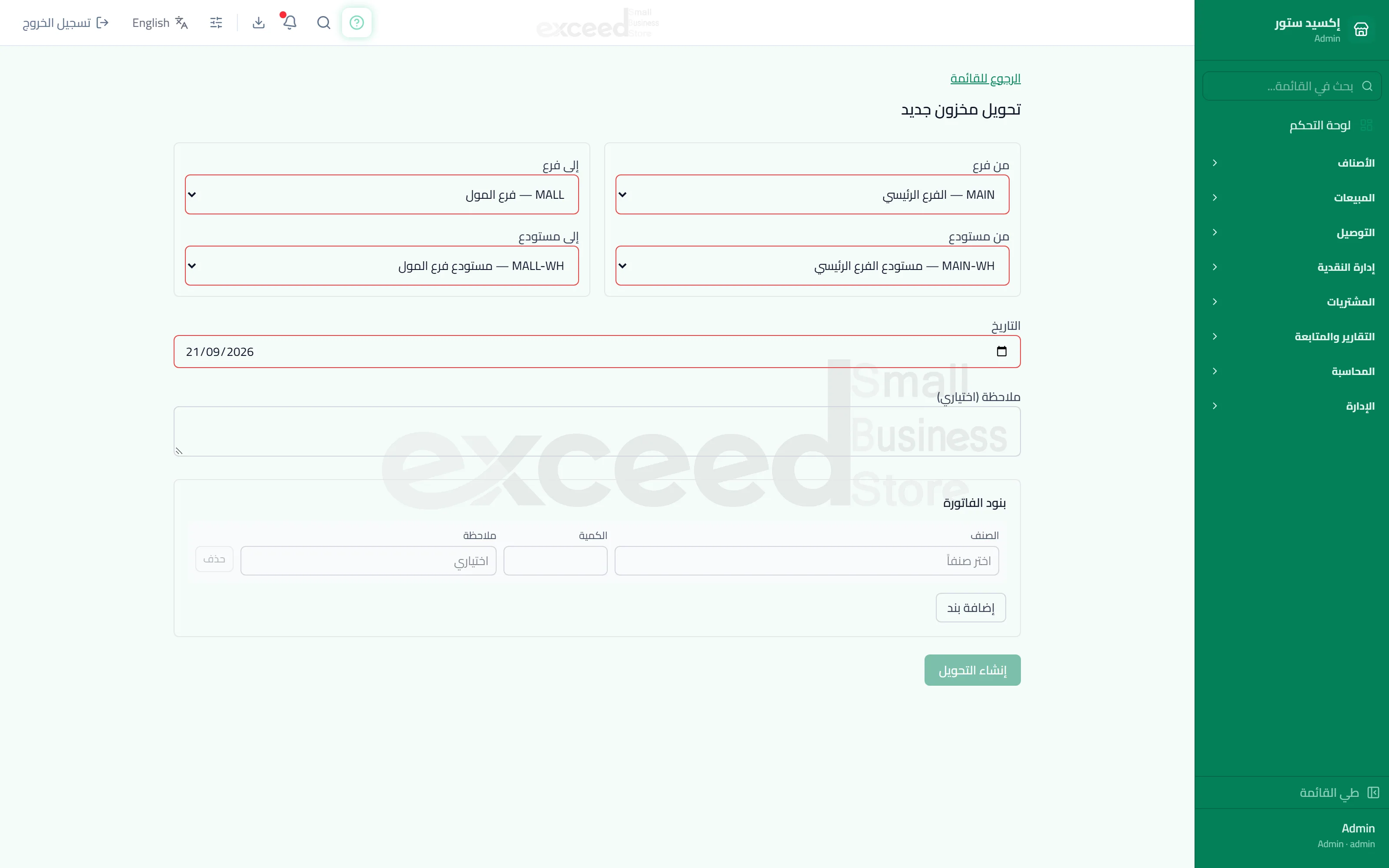Open the search magnifier in top bar
The width and height of the screenshot is (1389, 868).
click(324, 23)
